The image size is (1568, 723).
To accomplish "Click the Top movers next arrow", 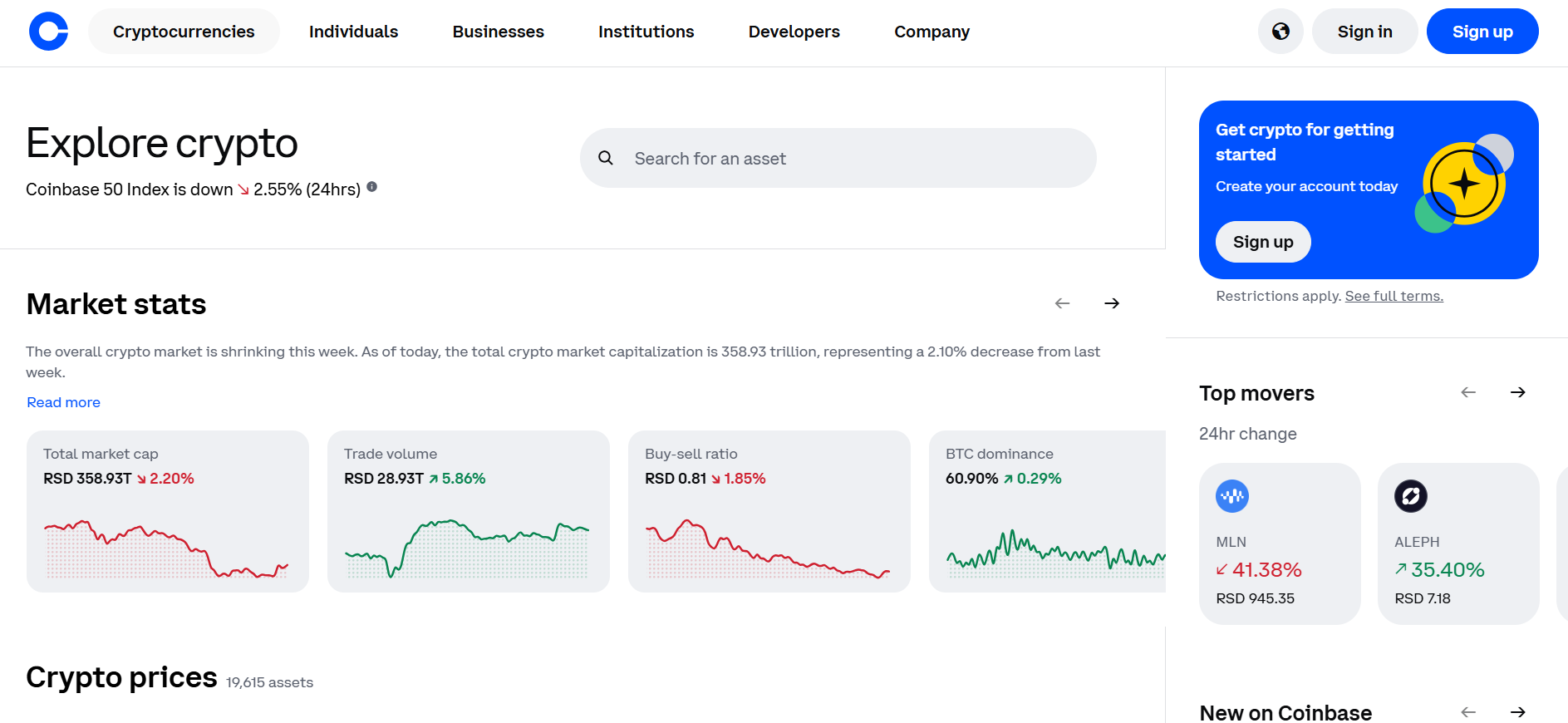I will pos(1517,392).
